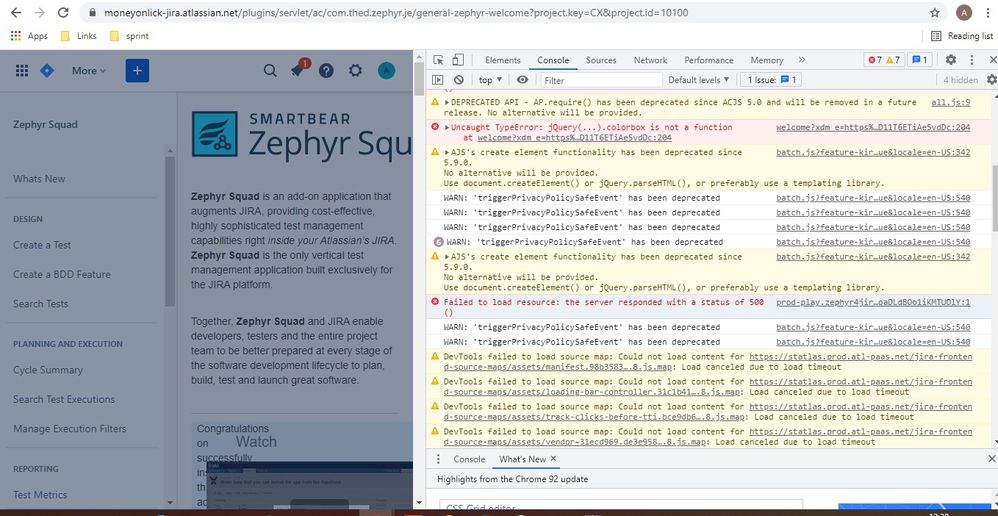Open manifest source map URL in console
This screenshot has height=516, width=998.
tap(707, 362)
